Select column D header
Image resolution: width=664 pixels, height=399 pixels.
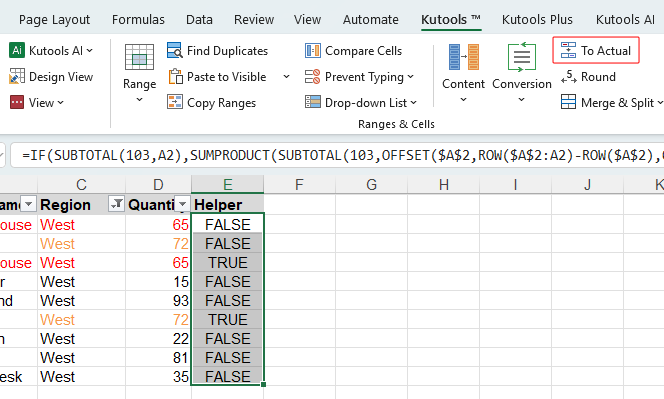158,185
